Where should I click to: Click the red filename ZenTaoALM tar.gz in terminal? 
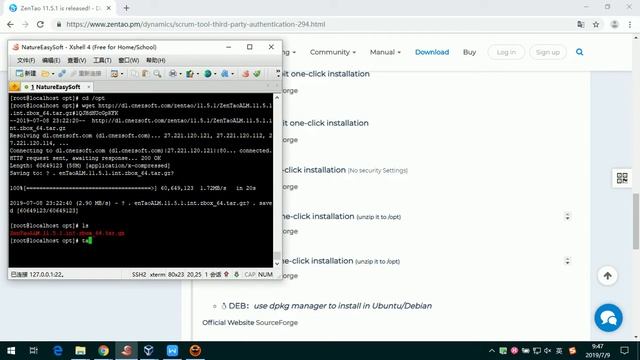[x=67, y=233]
